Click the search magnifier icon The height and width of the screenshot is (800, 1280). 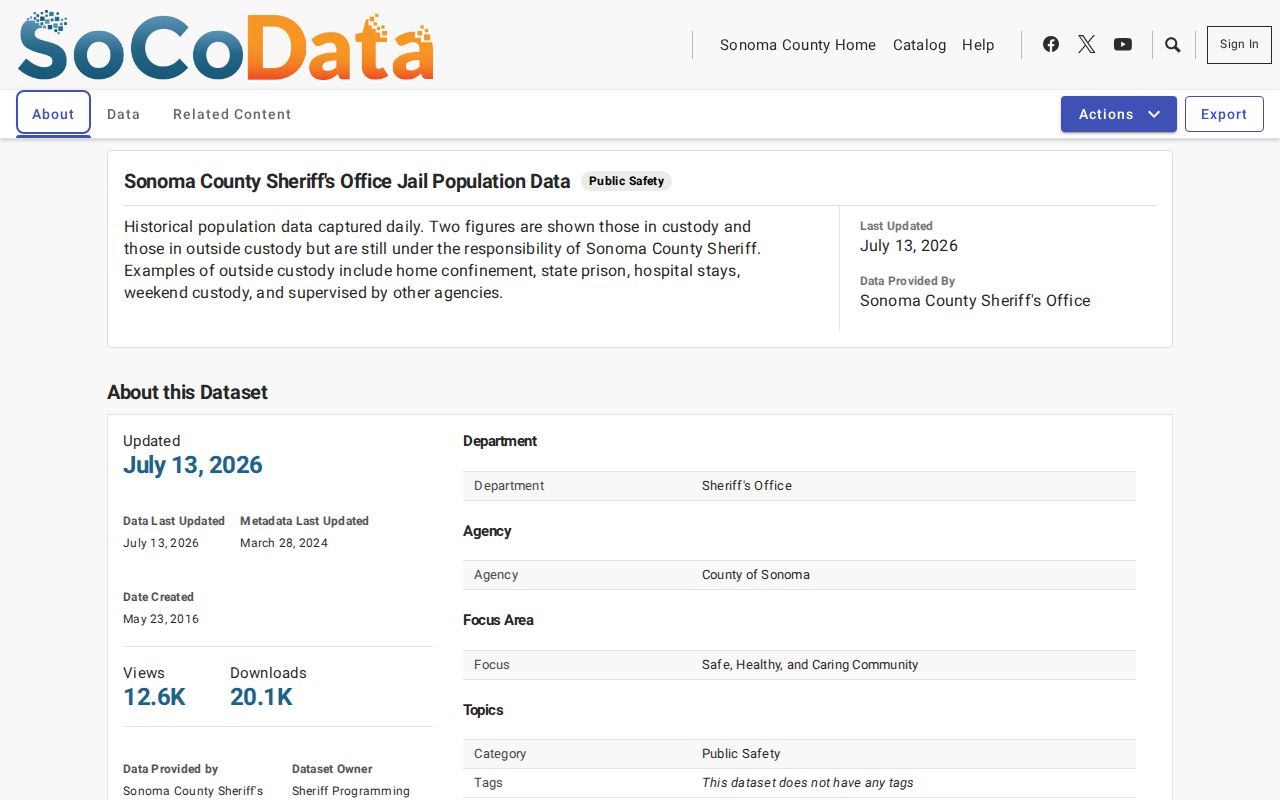coord(1173,45)
